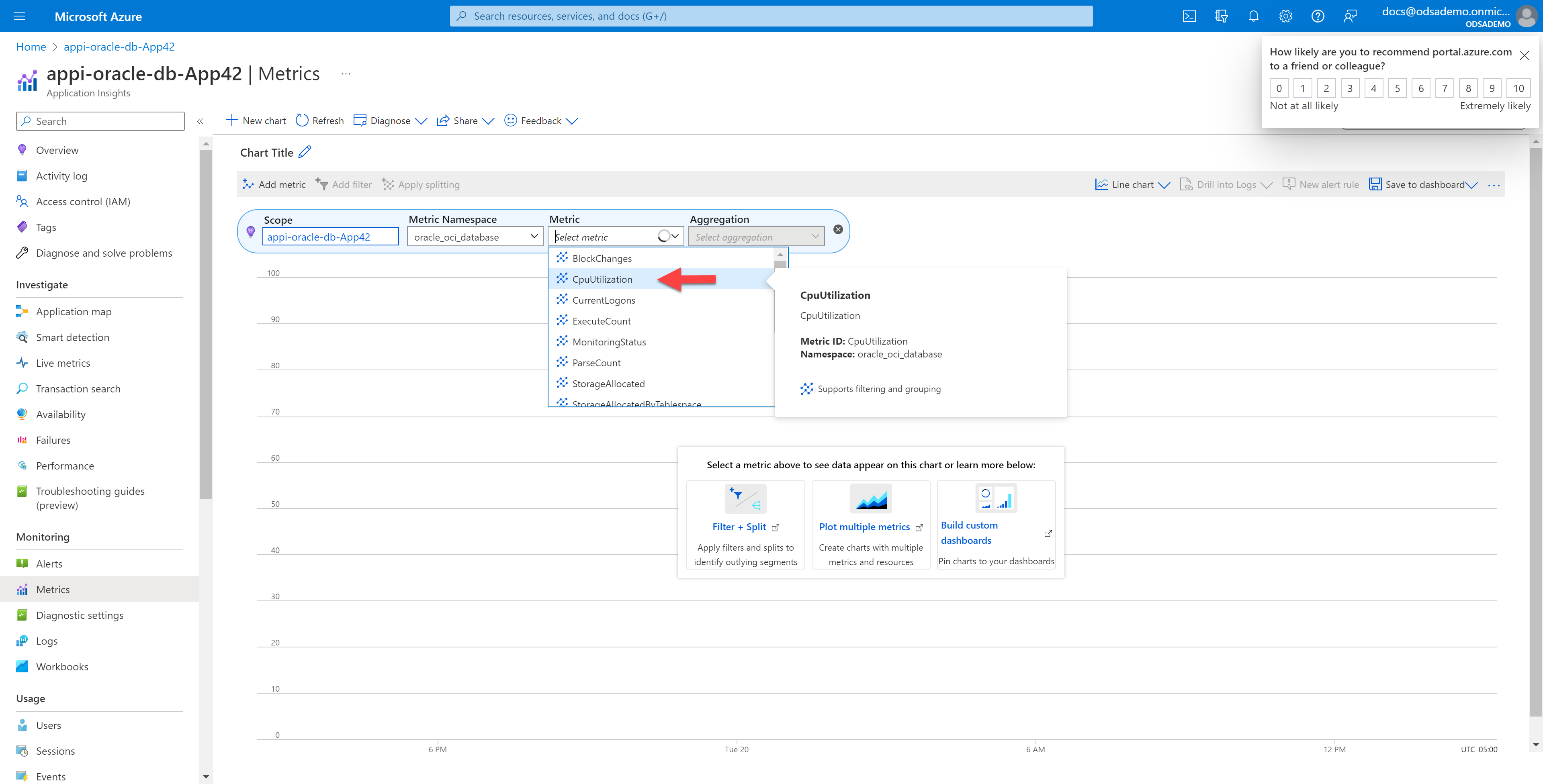1543x784 pixels.
Task: Choose StorageAllocated metric
Action: click(661, 383)
